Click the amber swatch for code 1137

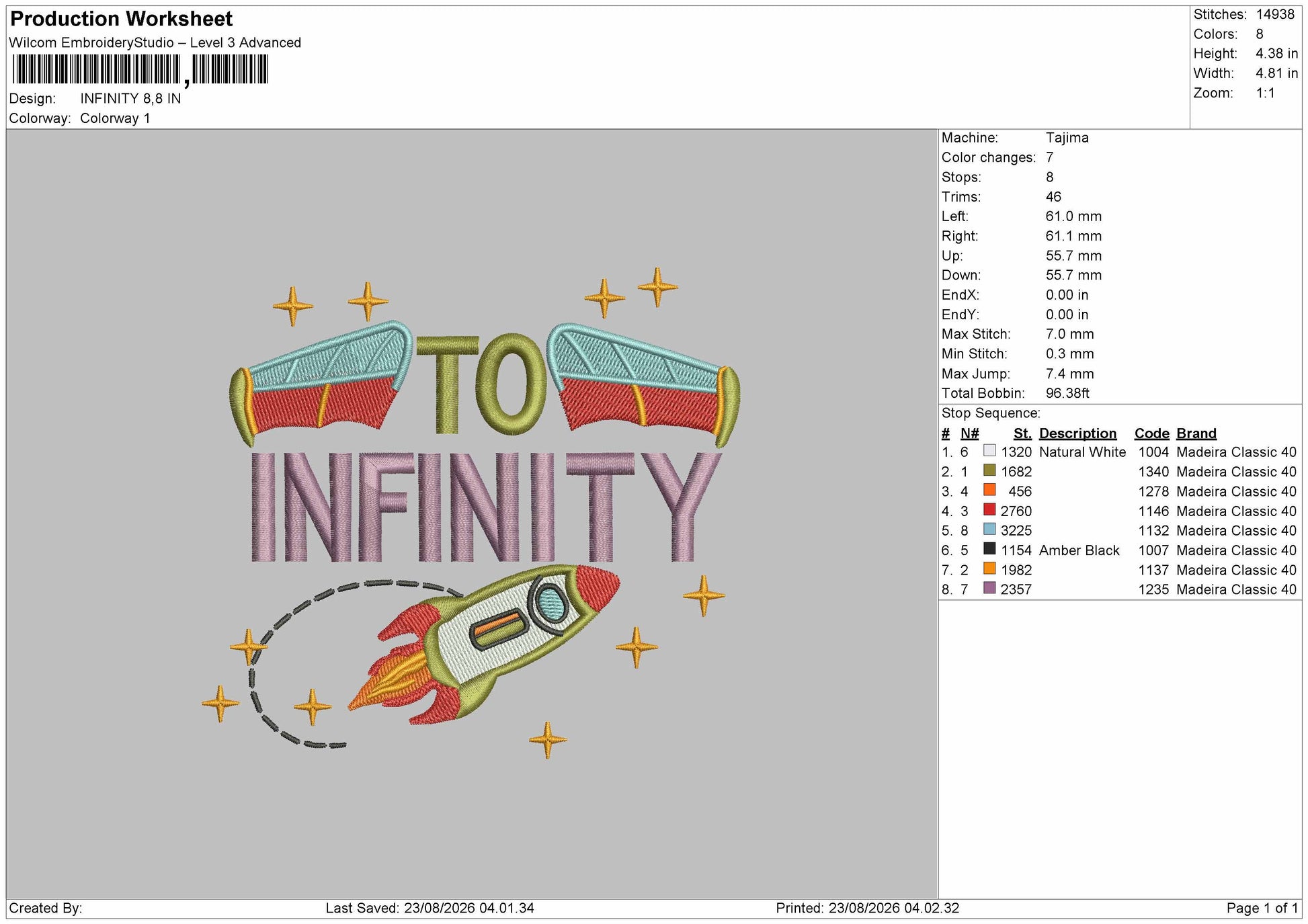coord(989,569)
